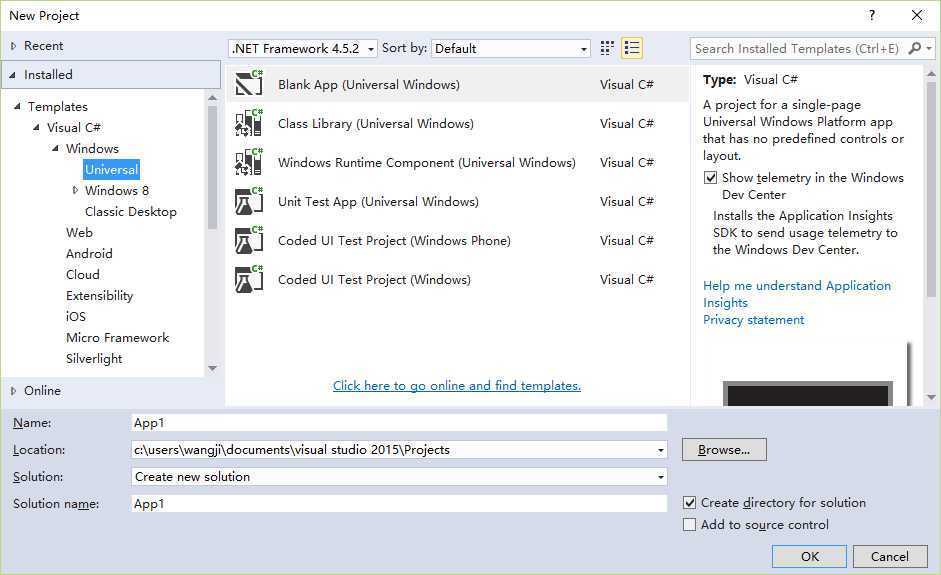This screenshot has width=941, height=575.
Task: Open the help question mark button
Action: click(871, 15)
